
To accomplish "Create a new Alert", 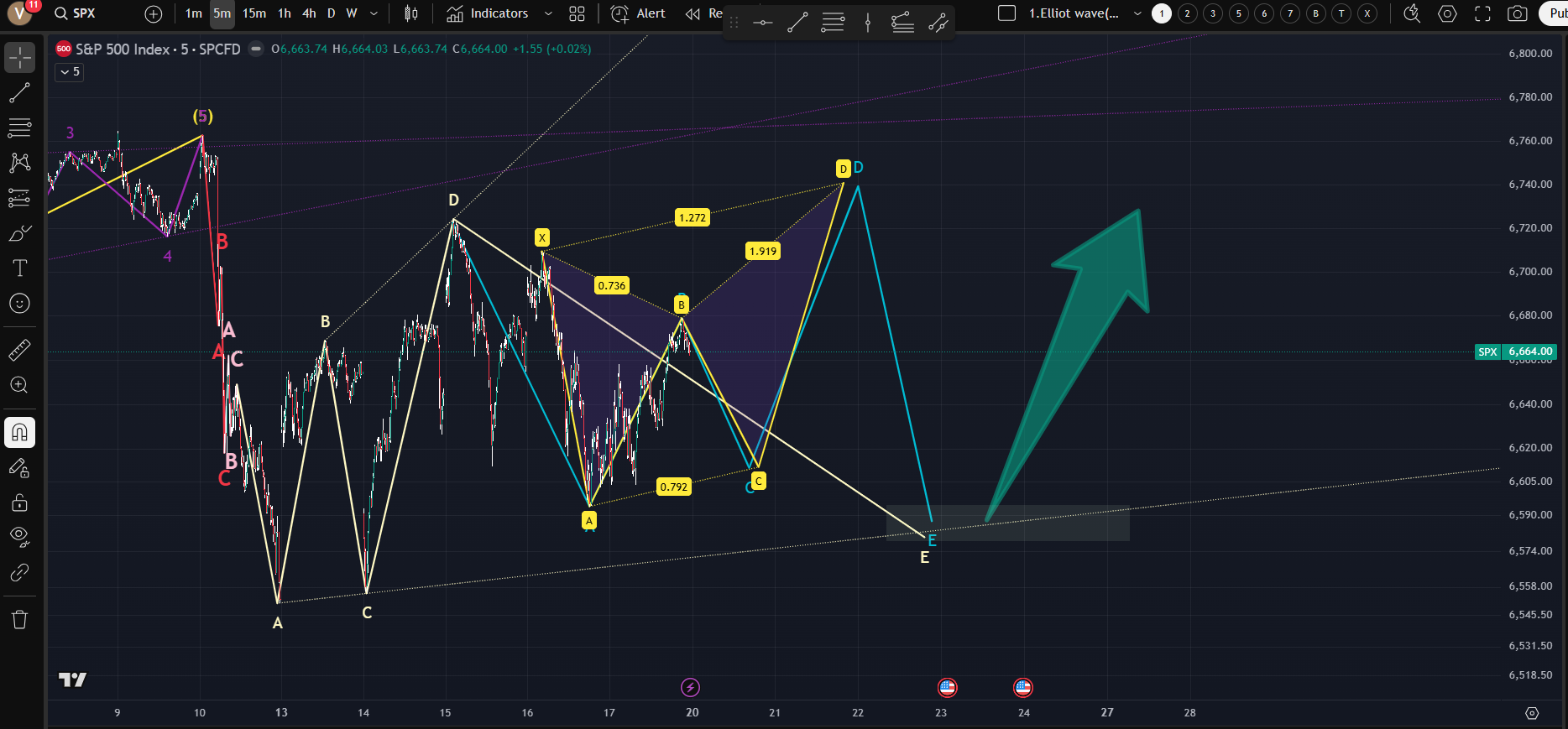I will [x=638, y=13].
